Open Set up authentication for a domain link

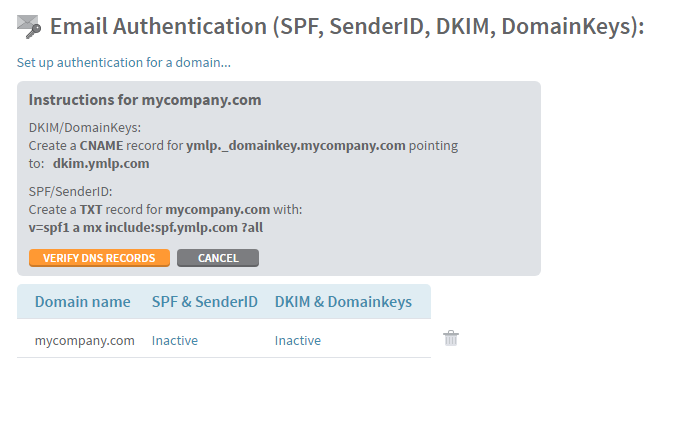pos(124,63)
